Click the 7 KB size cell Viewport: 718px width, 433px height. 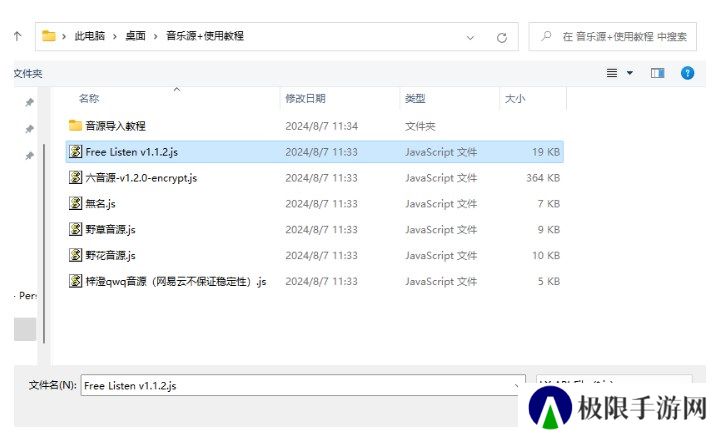pyautogui.click(x=549, y=204)
